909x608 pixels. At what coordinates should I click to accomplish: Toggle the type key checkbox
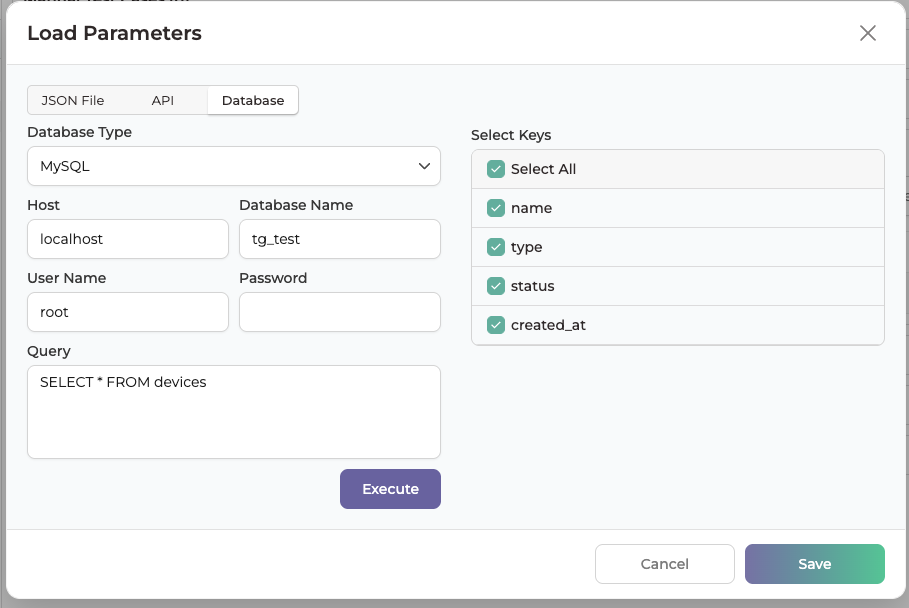coord(496,247)
